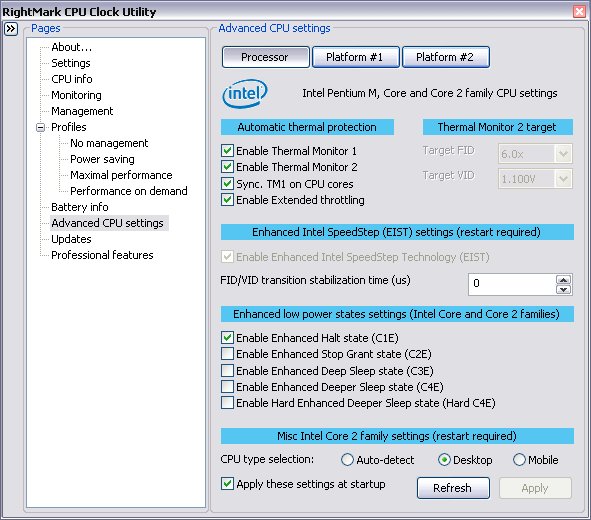Viewport: 591px width, 520px height.
Task: Click the Intel logo image
Action: [245, 93]
